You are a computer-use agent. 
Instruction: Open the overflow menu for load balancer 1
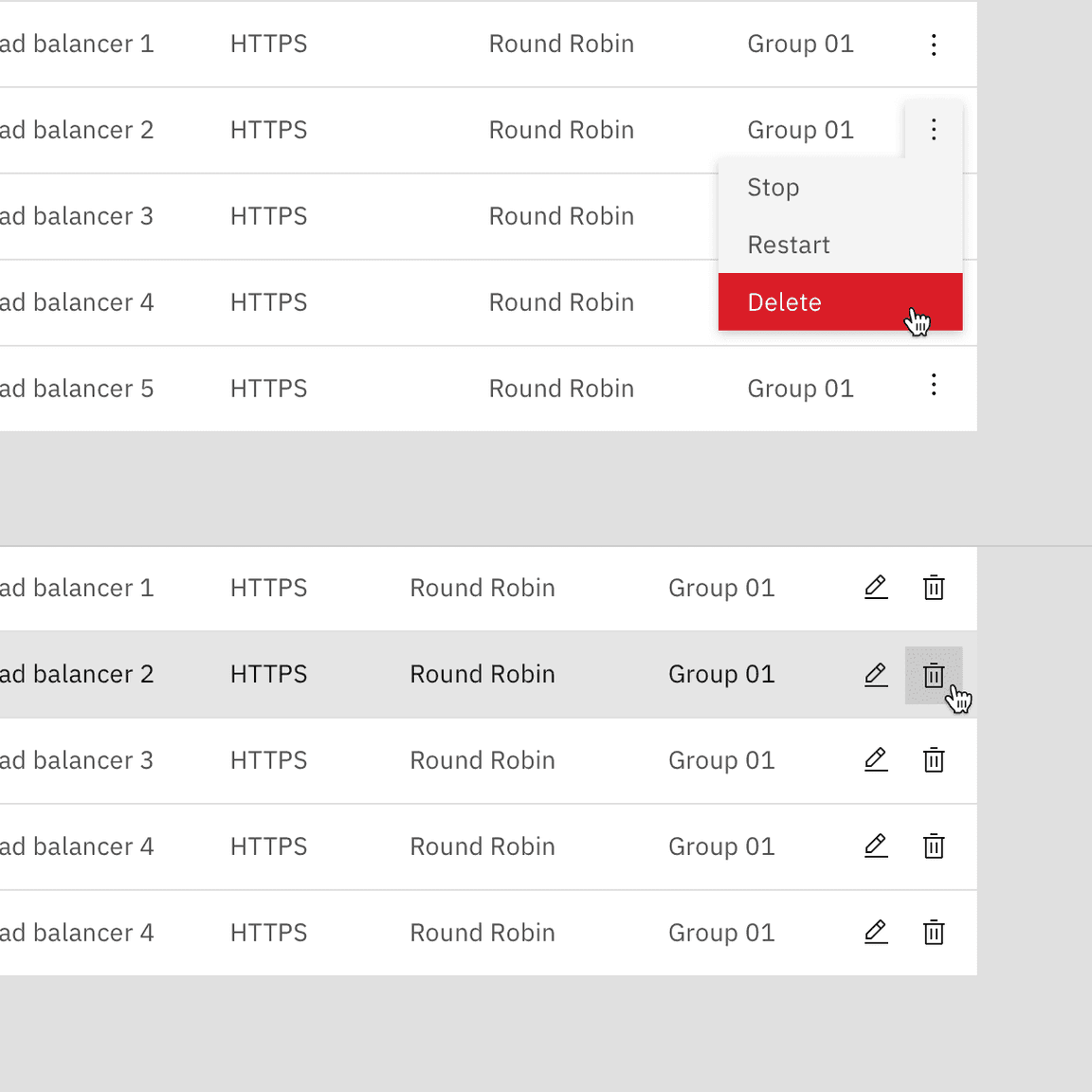(x=934, y=44)
